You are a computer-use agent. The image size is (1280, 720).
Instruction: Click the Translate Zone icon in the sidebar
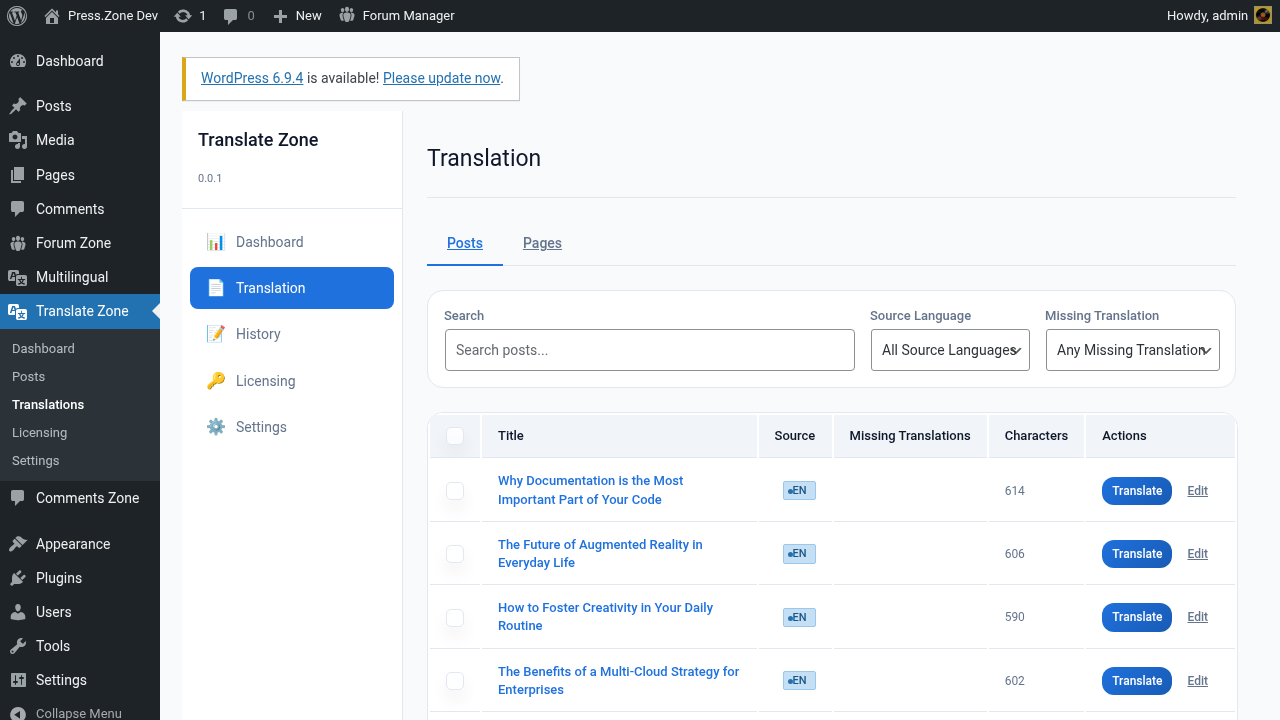[x=18, y=311]
